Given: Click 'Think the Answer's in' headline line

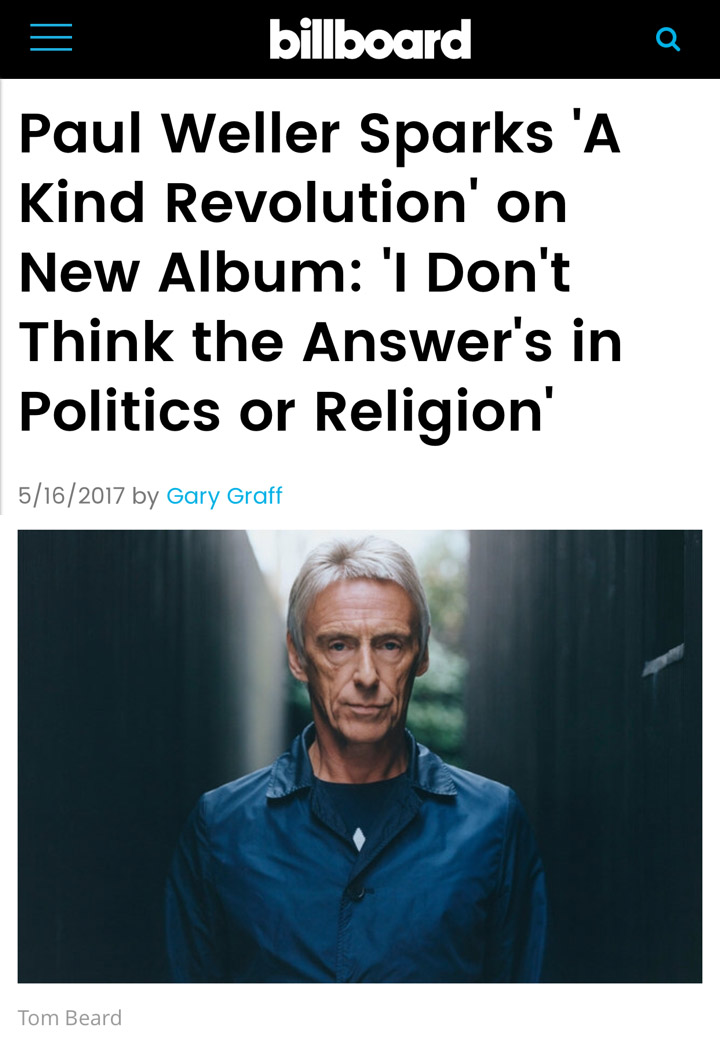Looking at the screenshot, I should point(320,342).
